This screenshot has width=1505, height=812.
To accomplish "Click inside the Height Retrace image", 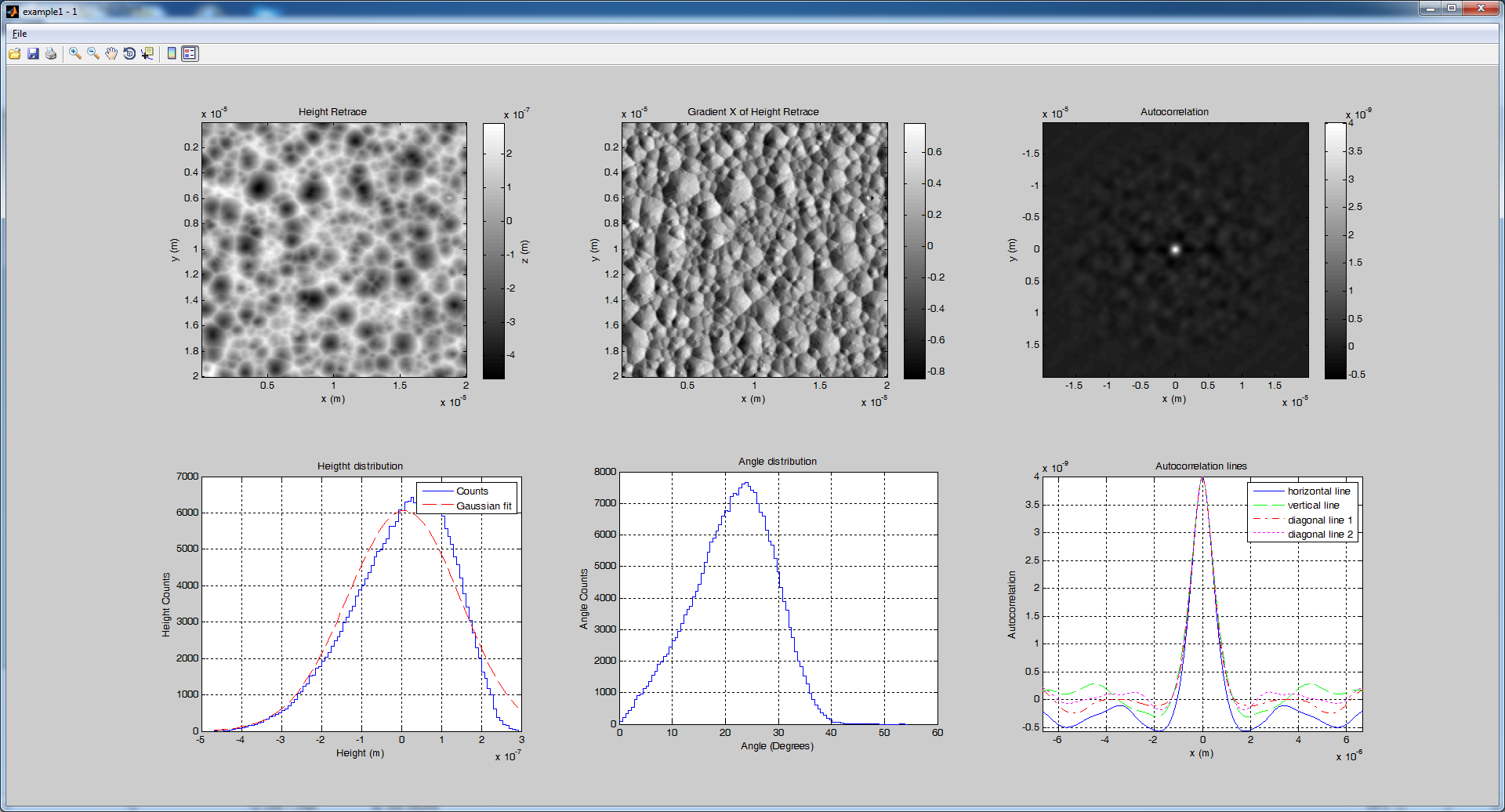I will coord(334,251).
